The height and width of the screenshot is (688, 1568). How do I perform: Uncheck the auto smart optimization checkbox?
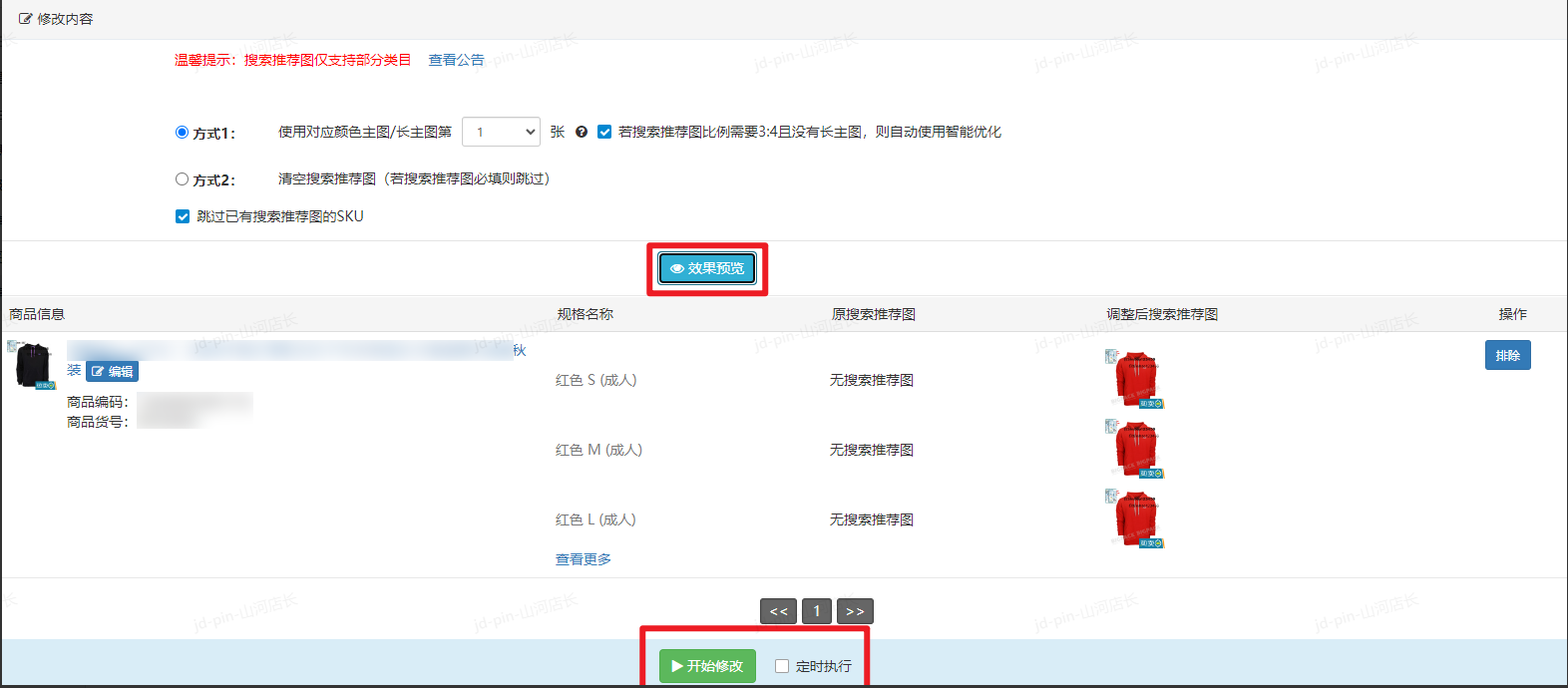coord(604,132)
